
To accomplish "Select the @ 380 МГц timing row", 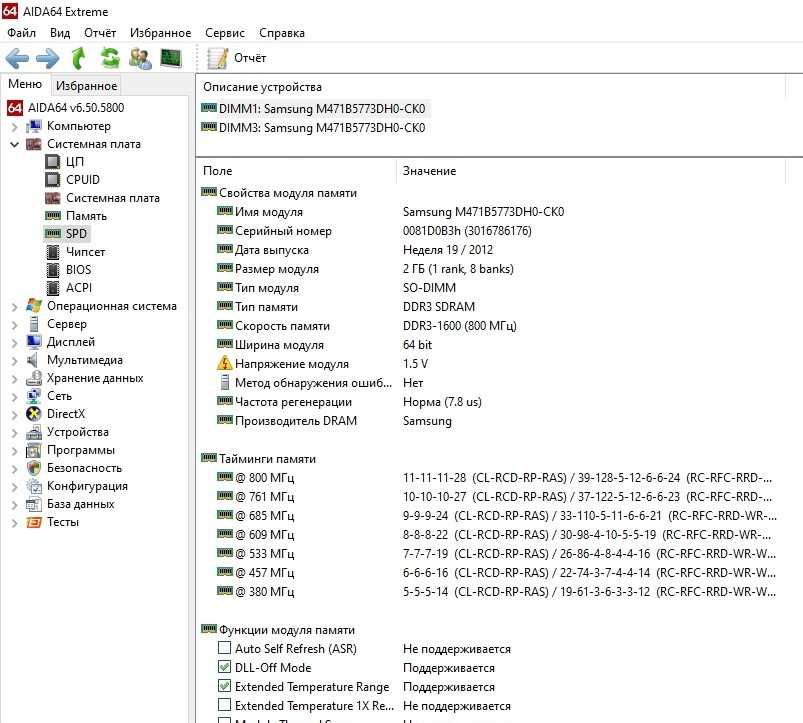I will (x=492, y=592).
